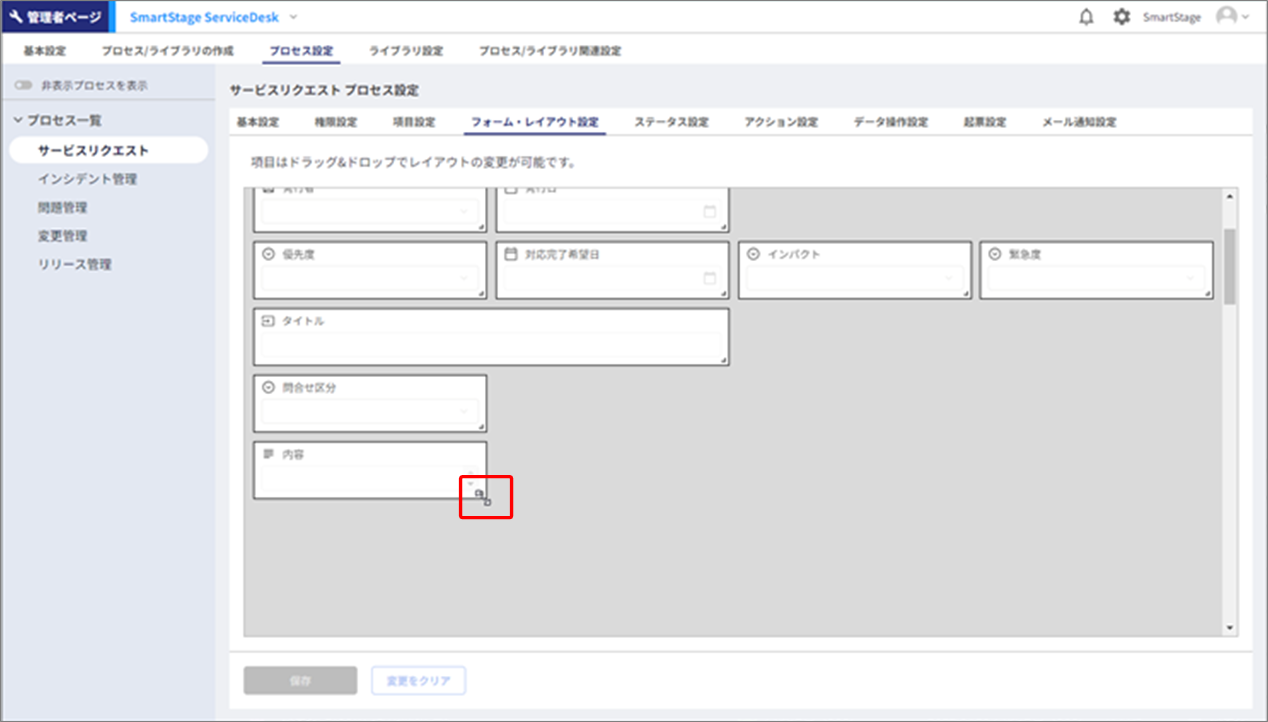Collapse the プロセス一覧 tree
Image resolution: width=1268 pixels, height=722 pixels.
tap(18, 120)
